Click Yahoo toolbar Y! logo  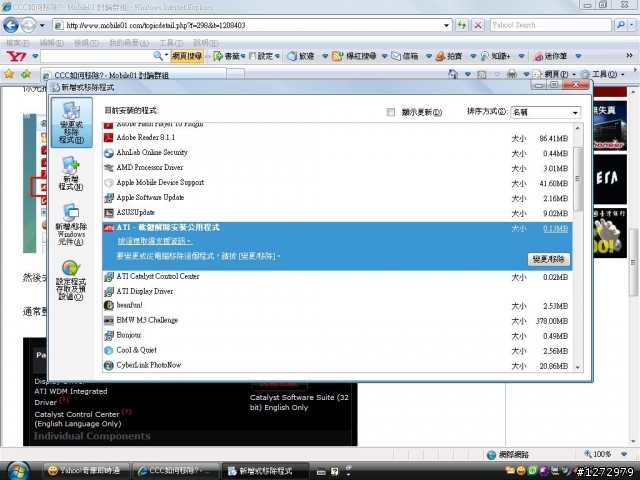pyautogui.click(x=17, y=56)
